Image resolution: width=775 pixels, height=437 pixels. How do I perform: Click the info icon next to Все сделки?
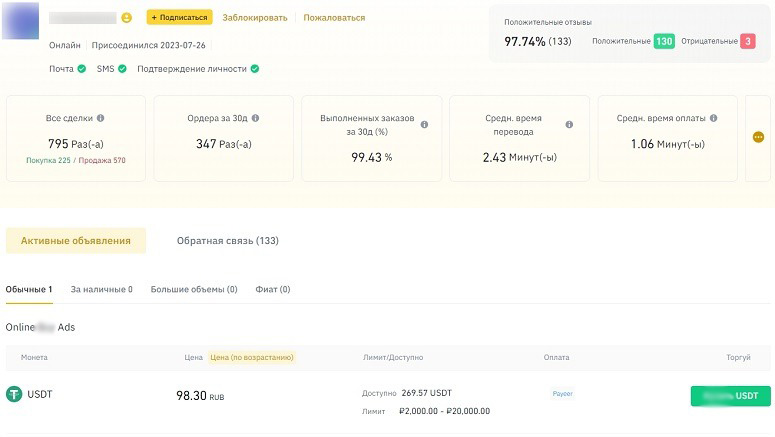100,118
